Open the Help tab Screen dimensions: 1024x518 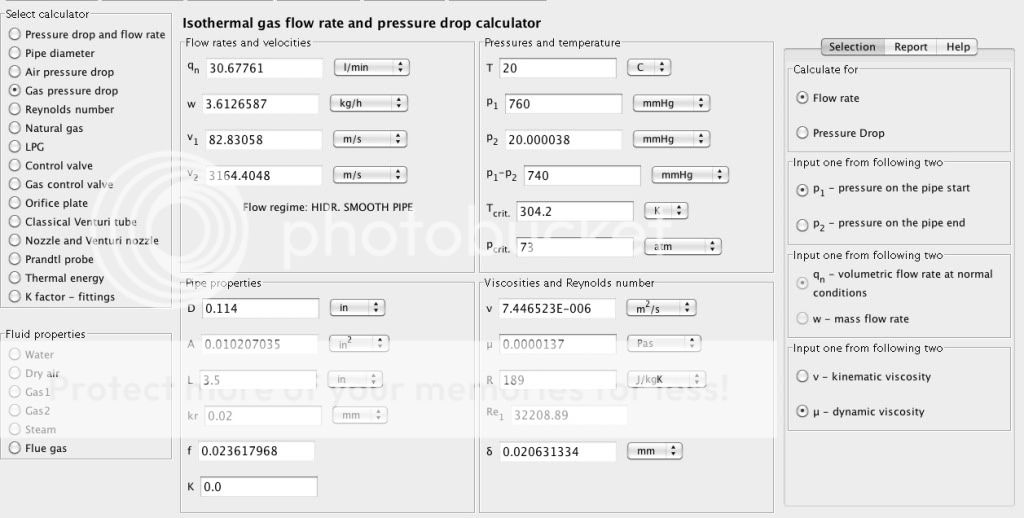(957, 46)
